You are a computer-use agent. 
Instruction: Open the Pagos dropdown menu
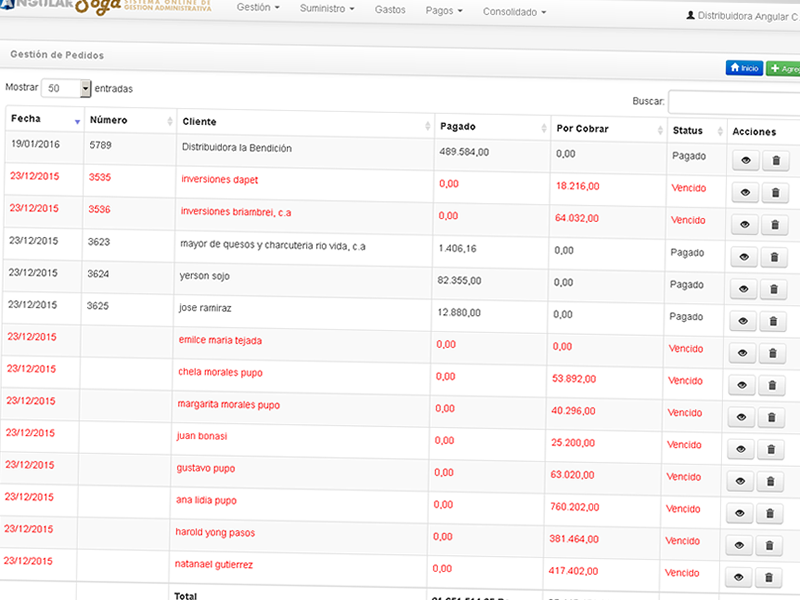(x=444, y=12)
